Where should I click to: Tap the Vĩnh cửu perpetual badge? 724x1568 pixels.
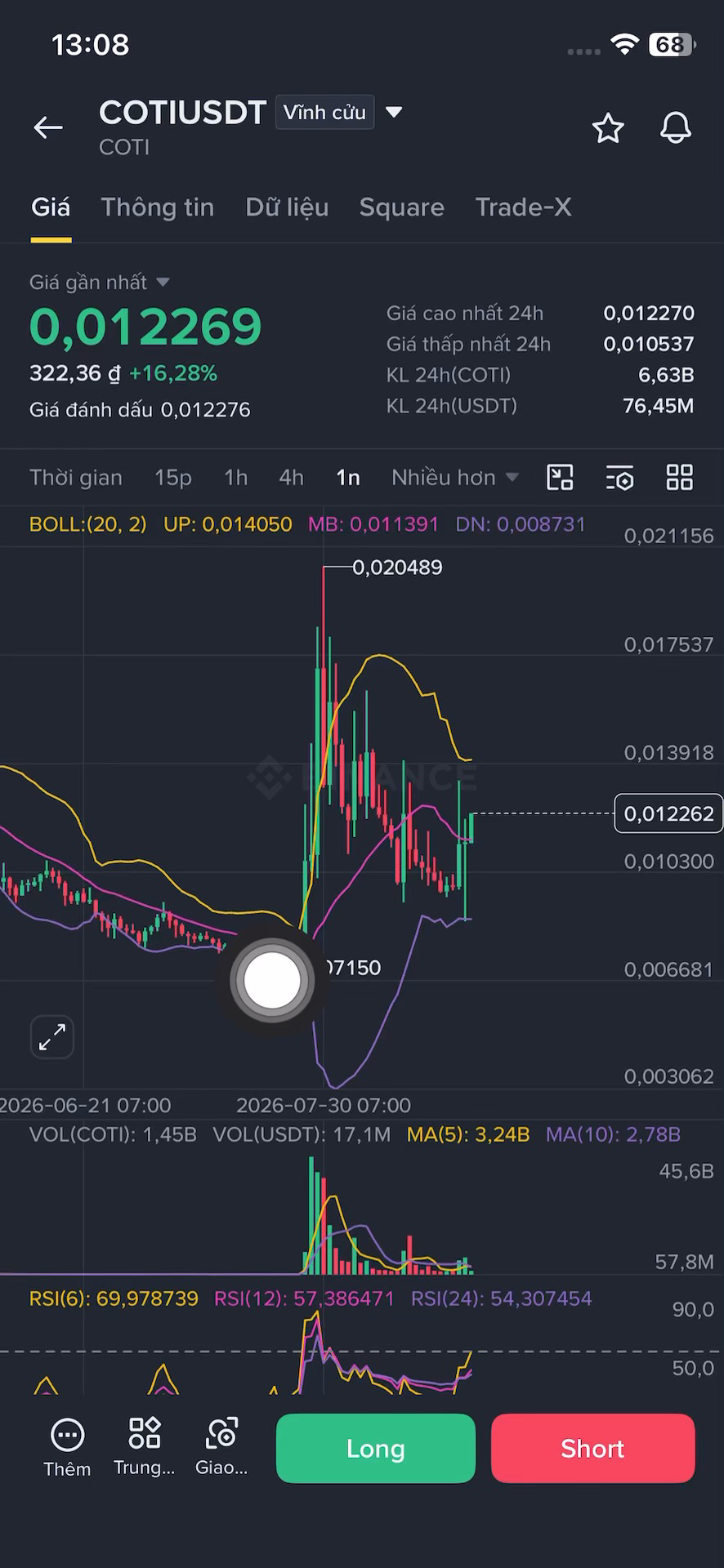click(x=325, y=113)
